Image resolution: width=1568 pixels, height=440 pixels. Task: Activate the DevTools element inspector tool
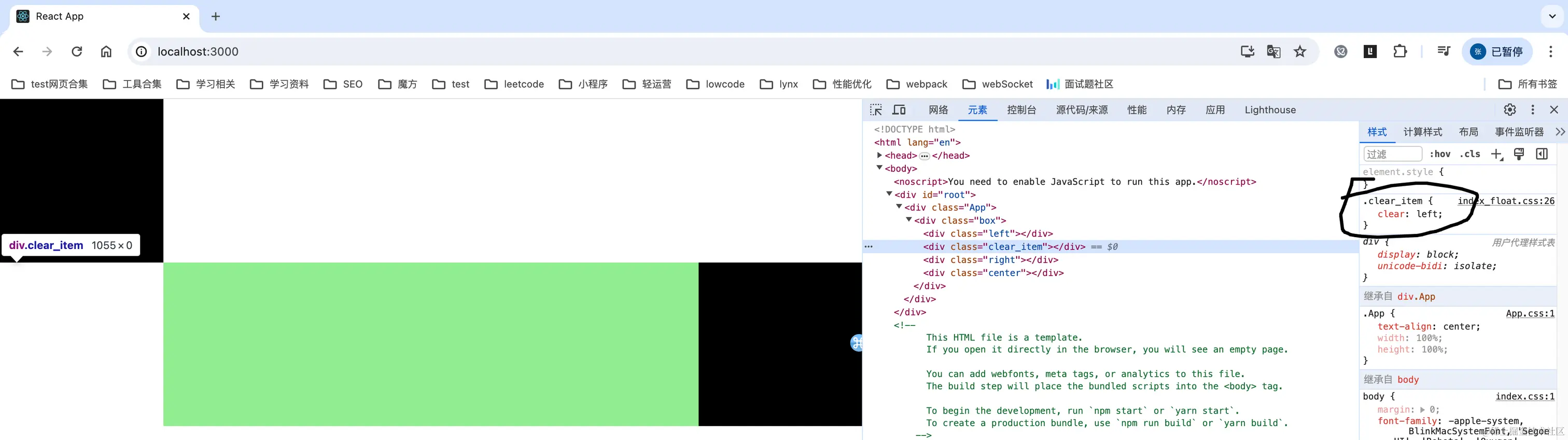876,109
